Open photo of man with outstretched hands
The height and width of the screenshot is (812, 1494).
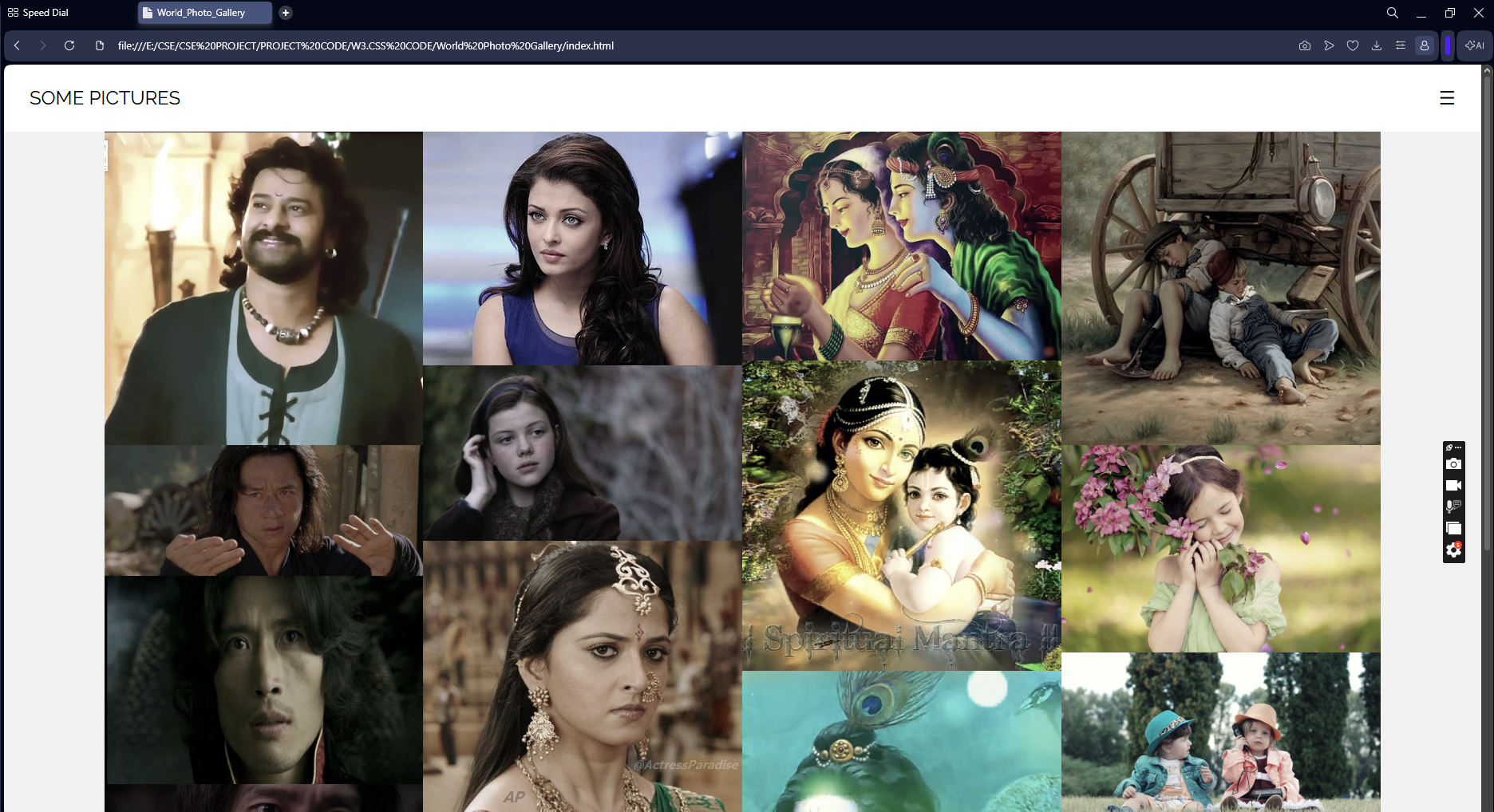tap(263, 510)
